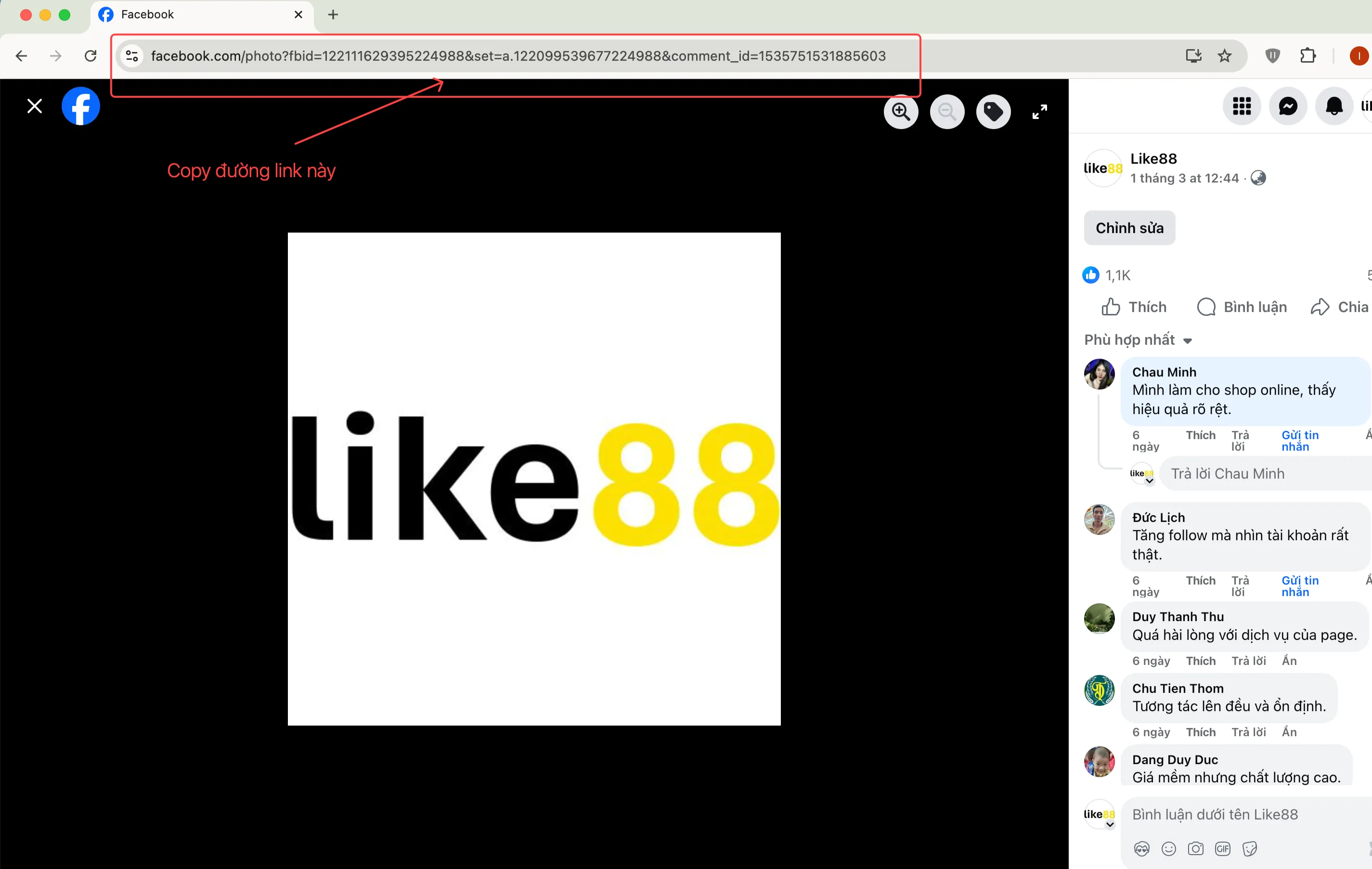Click the Like88 page avatar in header
Image resolution: width=1372 pixels, height=869 pixels.
tap(1102, 168)
